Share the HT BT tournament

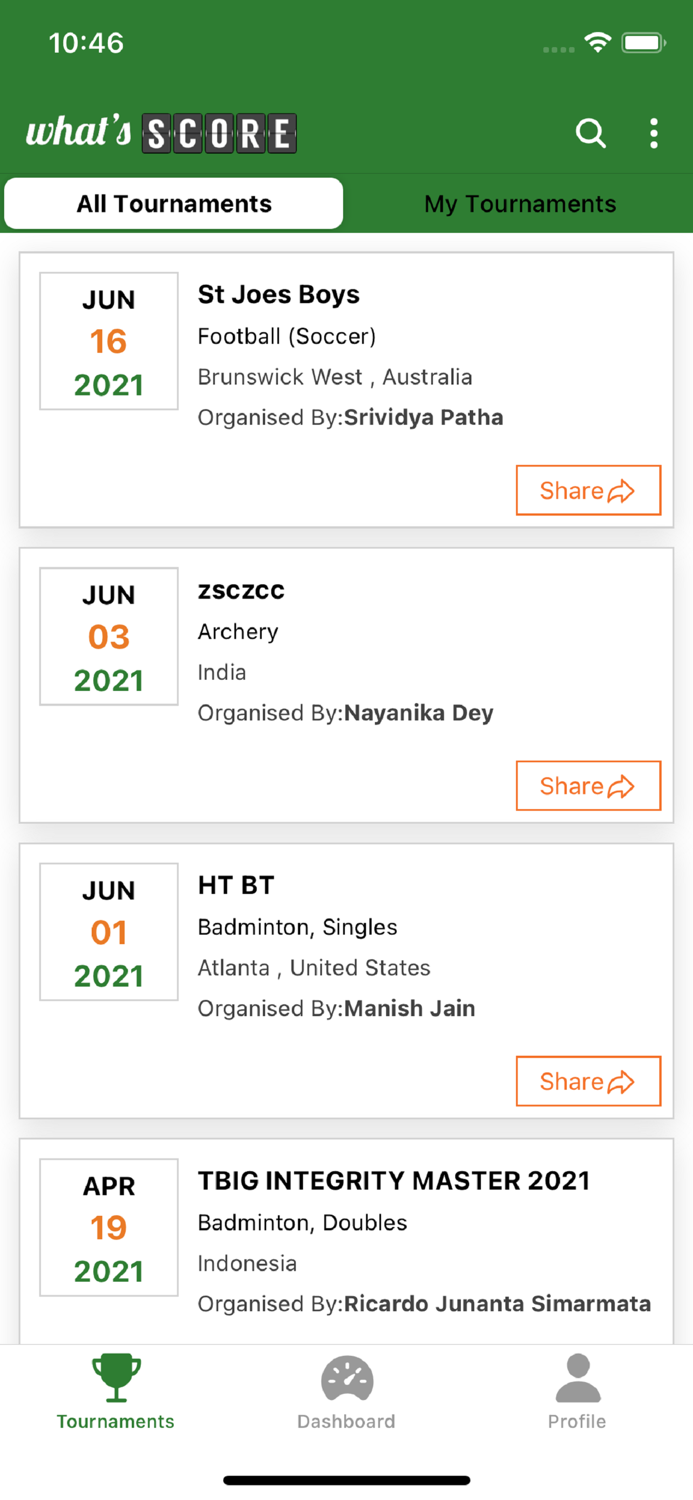[x=588, y=1081]
